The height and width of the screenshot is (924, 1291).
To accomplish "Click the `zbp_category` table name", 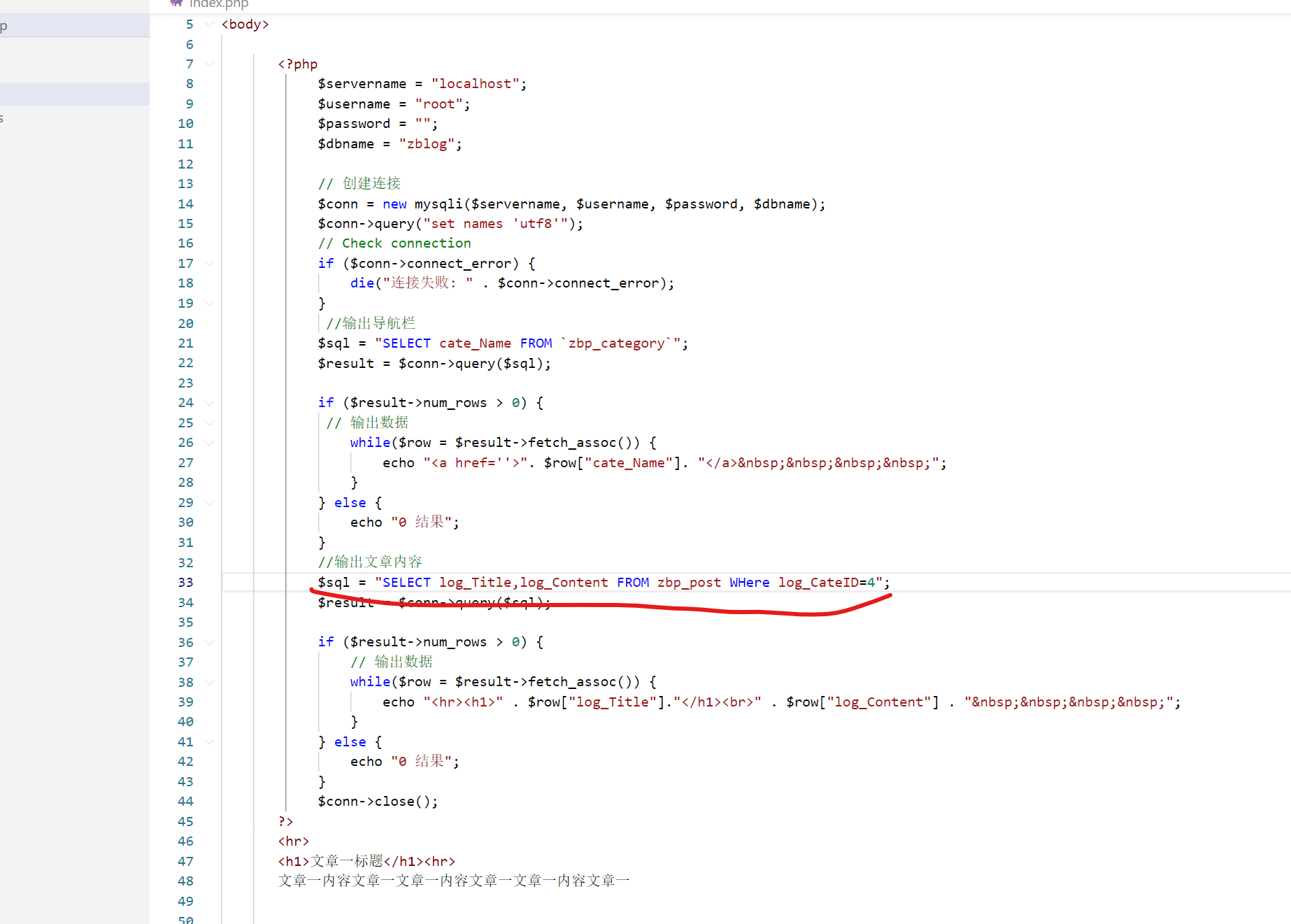I will (616, 343).
